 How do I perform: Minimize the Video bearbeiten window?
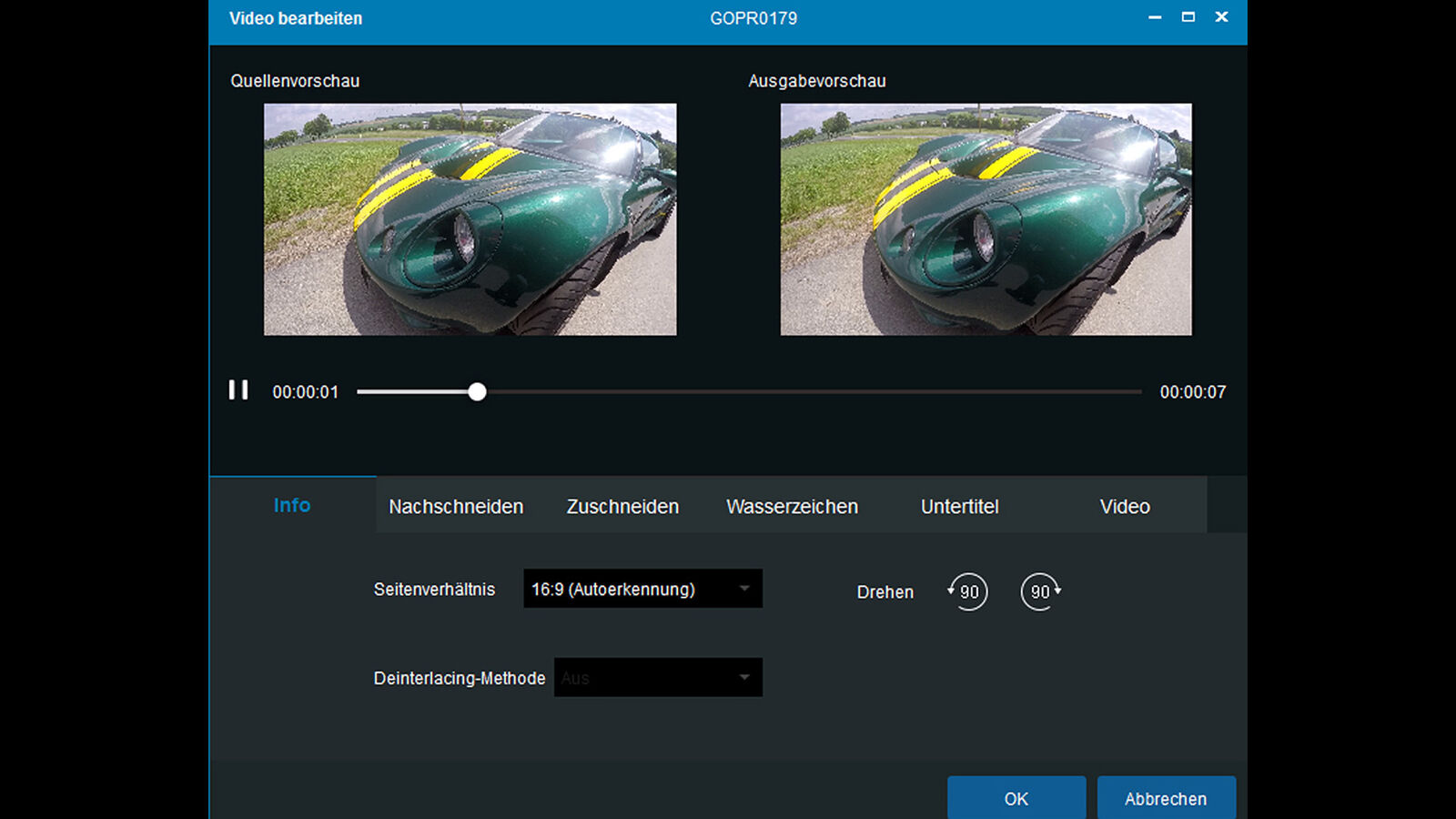click(1153, 16)
